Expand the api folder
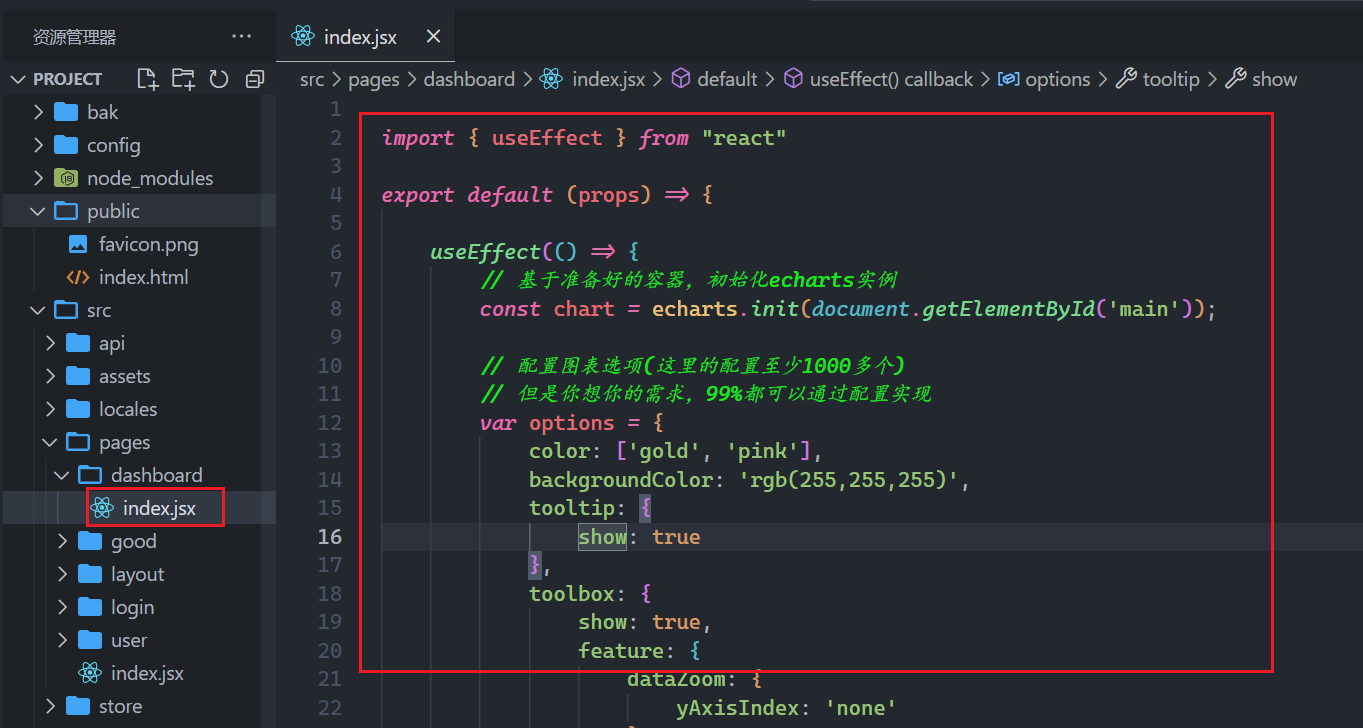The image size is (1363, 728). click(x=51, y=343)
